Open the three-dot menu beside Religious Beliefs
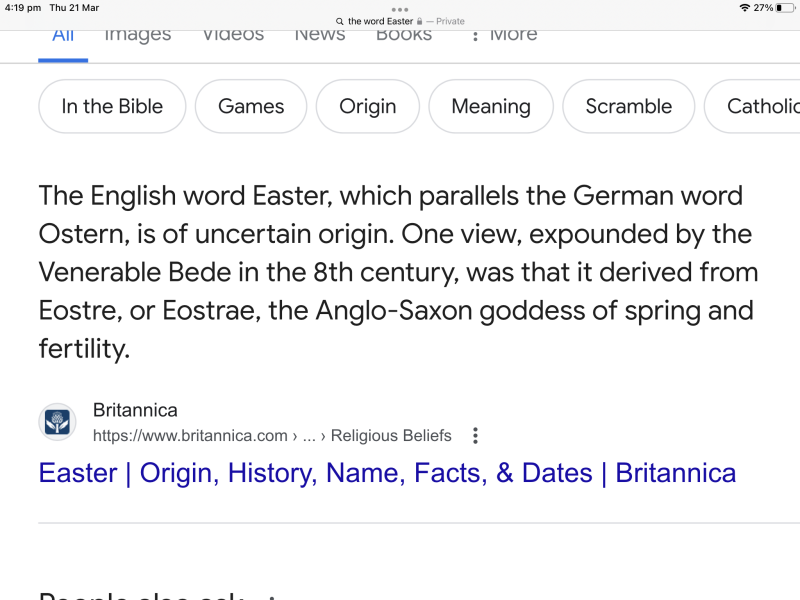Viewport: 800px width, 600px height. click(x=475, y=436)
